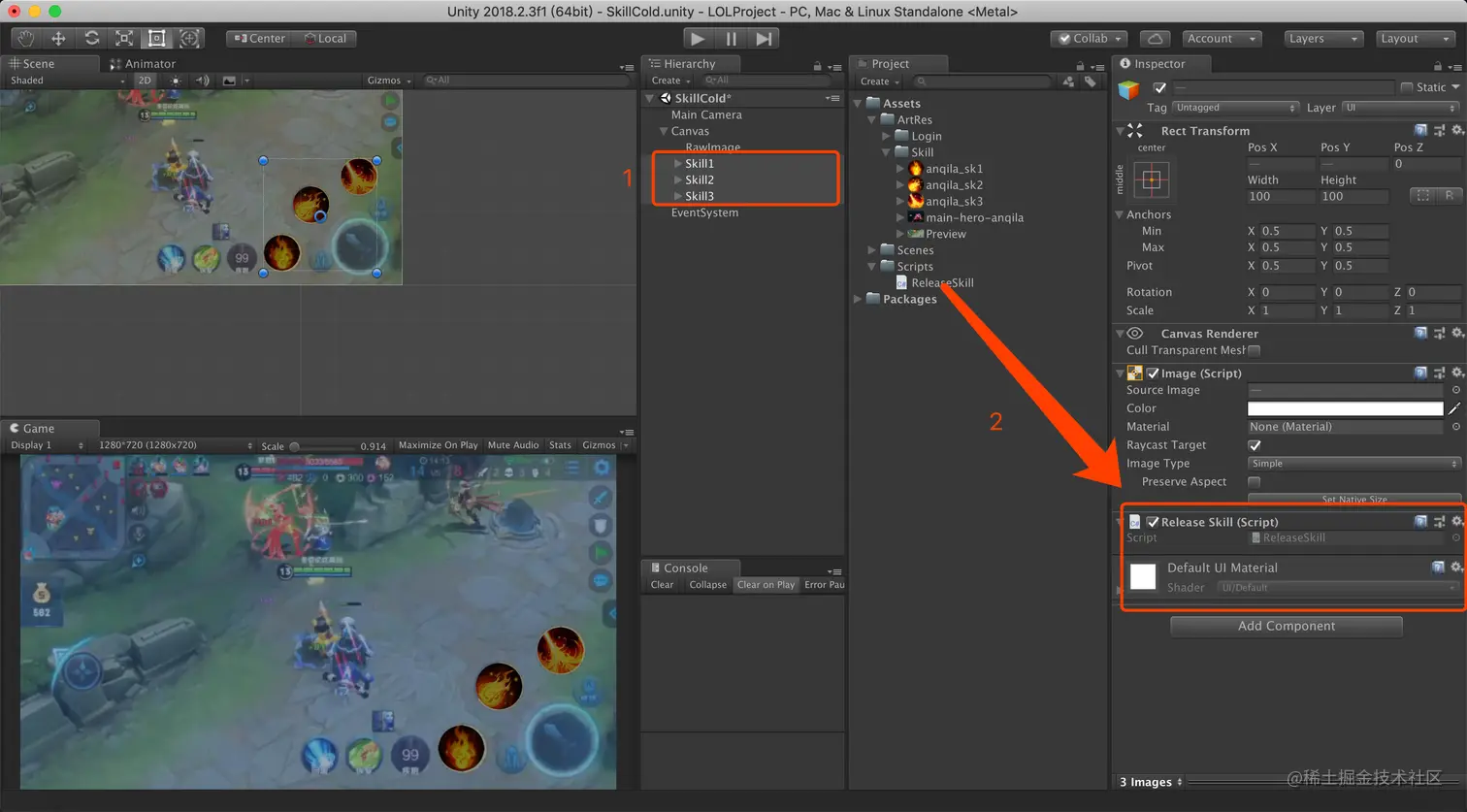Expand the Skill1 object in Hierarchy
This screenshot has width=1467, height=812.
677,164
